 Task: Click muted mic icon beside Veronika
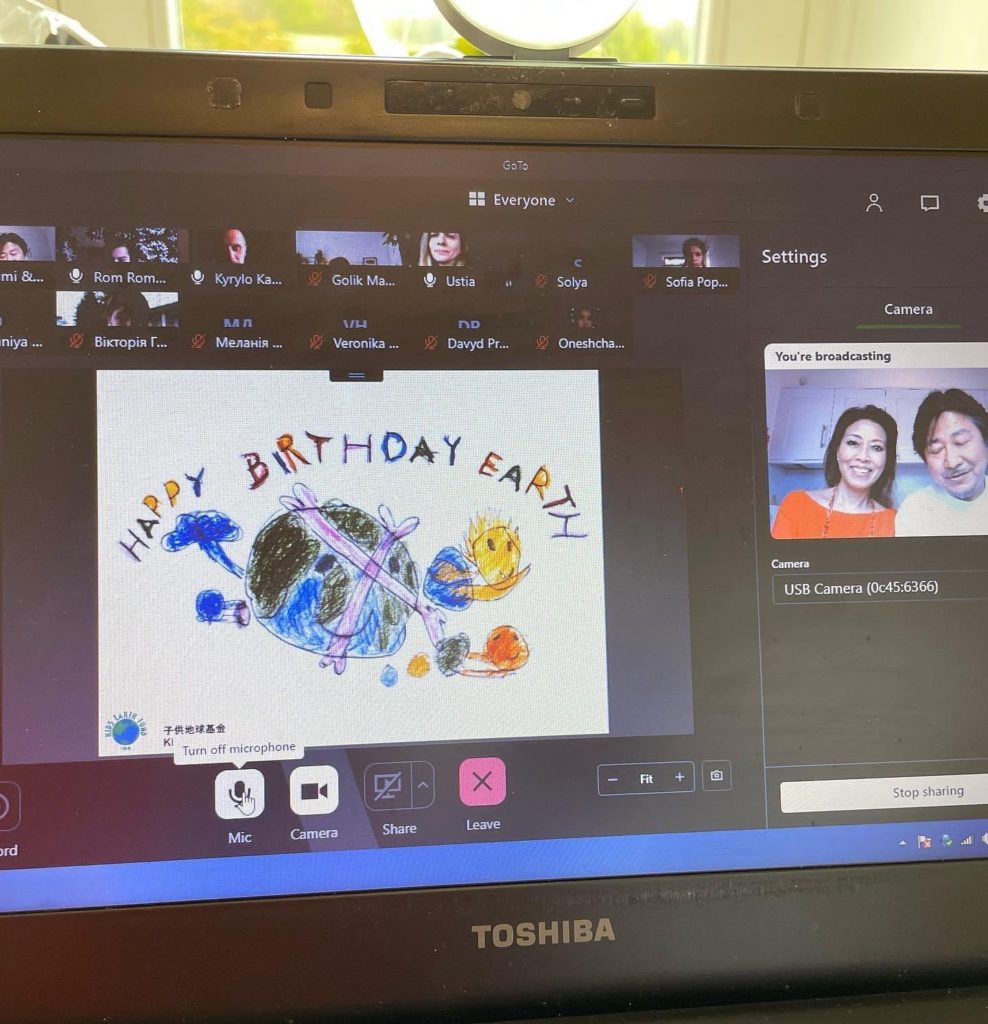pyautogui.click(x=316, y=342)
